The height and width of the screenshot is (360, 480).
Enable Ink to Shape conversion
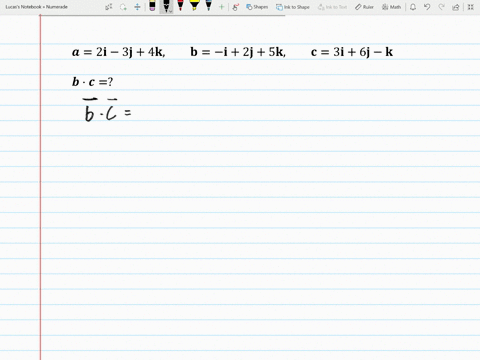pyautogui.click(x=293, y=7)
